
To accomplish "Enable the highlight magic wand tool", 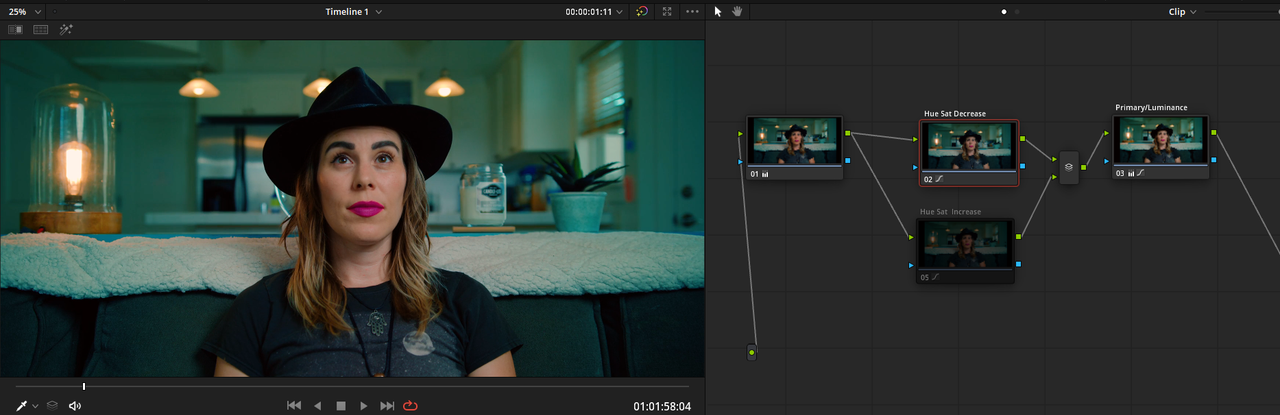I will click(66, 30).
